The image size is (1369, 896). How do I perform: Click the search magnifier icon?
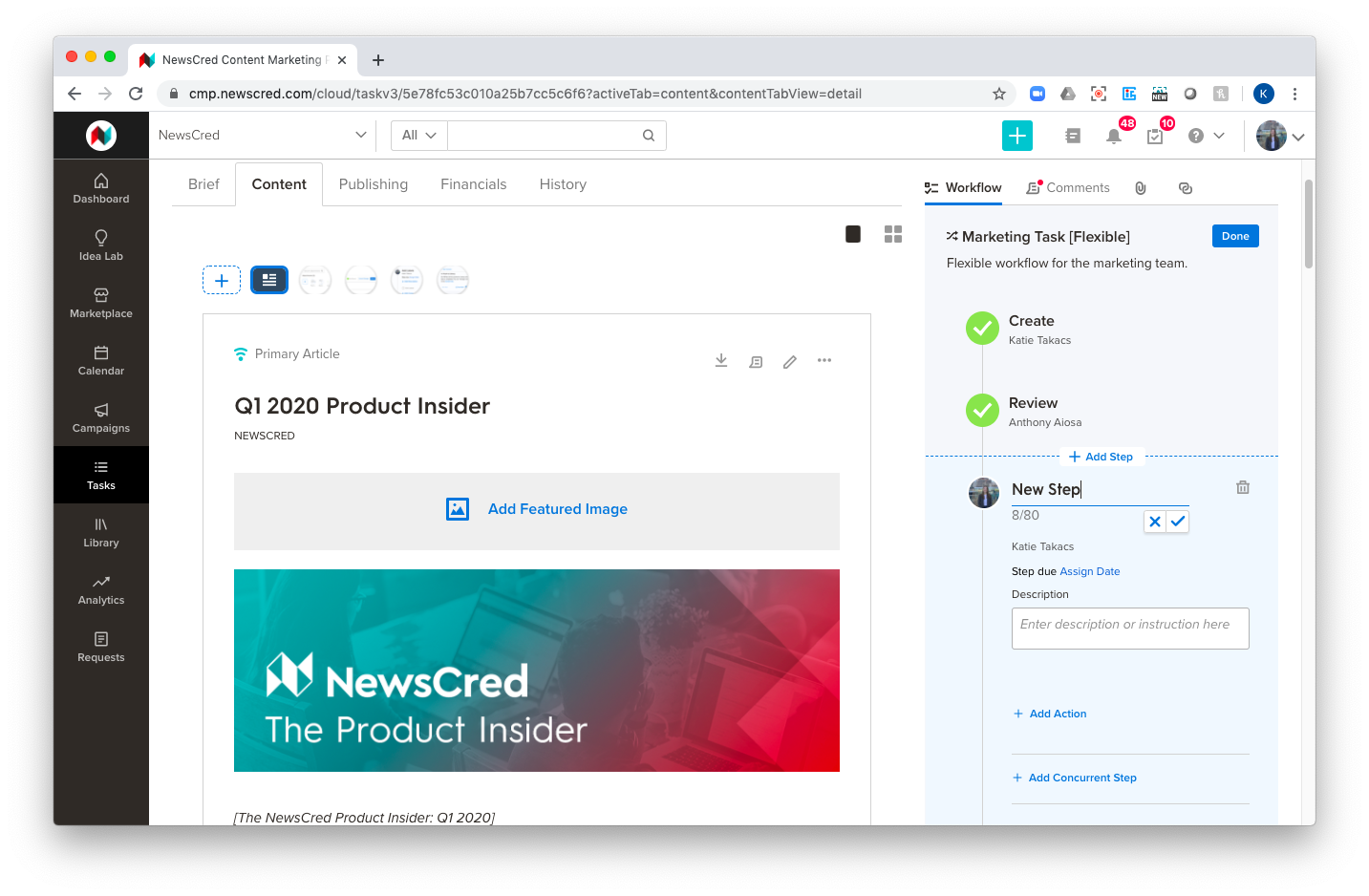tap(649, 136)
